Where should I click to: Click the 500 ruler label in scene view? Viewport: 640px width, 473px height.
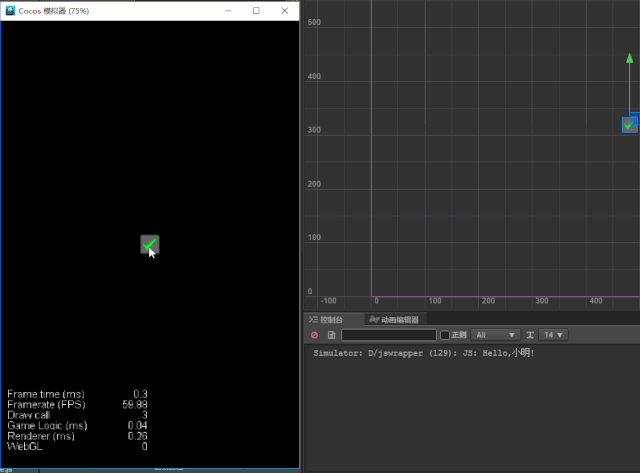pyautogui.click(x=314, y=22)
